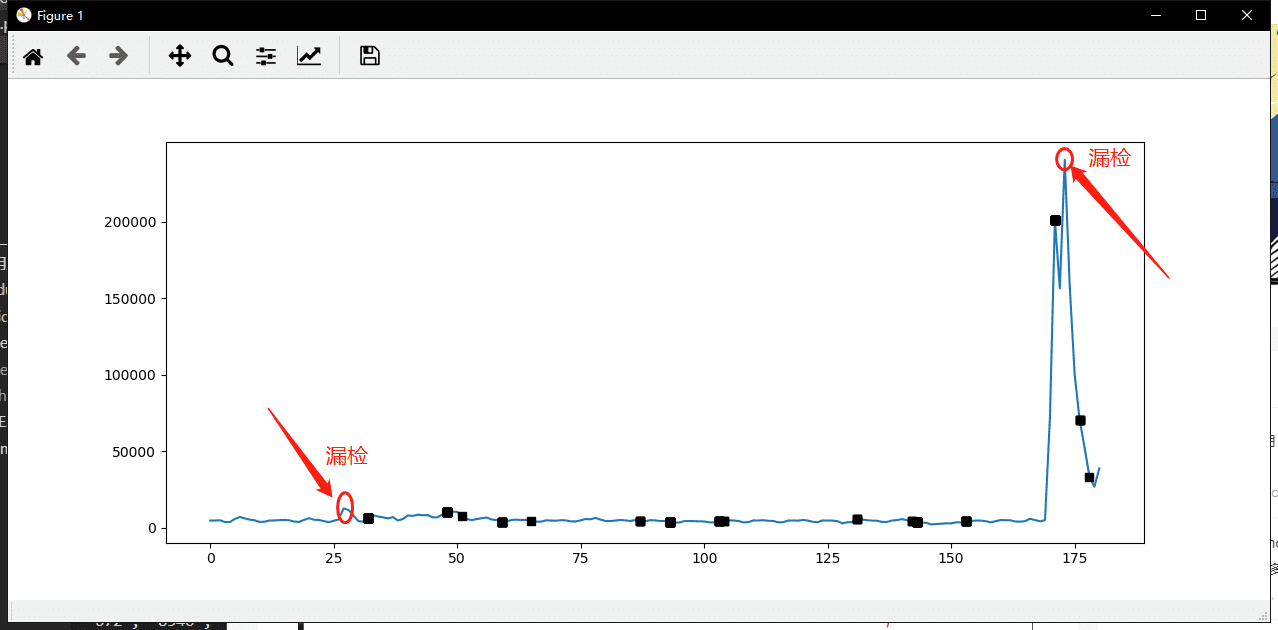Select the black marker at the 200000 level
The height and width of the screenshot is (630, 1278).
click(1055, 220)
